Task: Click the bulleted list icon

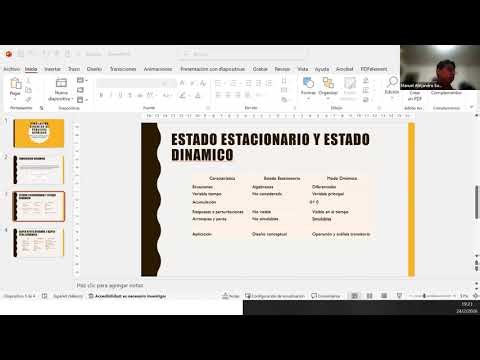Action: pos(218,83)
